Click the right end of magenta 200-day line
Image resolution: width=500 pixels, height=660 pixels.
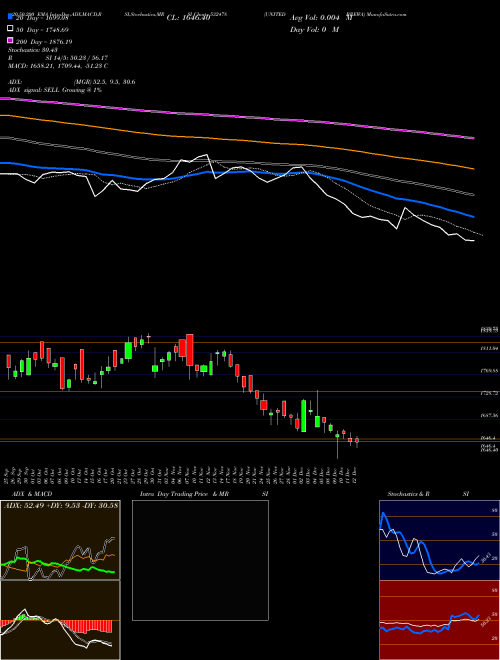(x=473, y=138)
